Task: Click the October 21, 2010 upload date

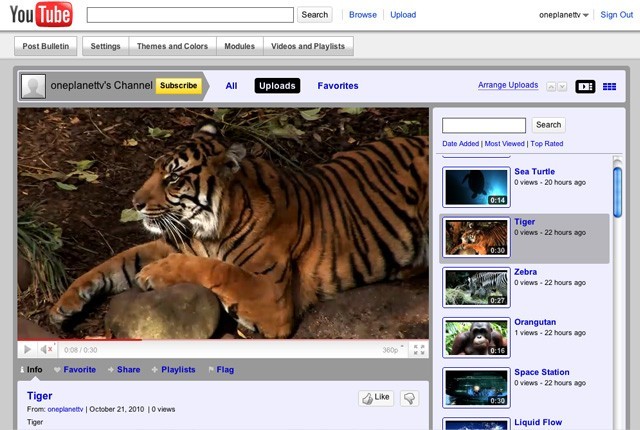Action: (117, 409)
